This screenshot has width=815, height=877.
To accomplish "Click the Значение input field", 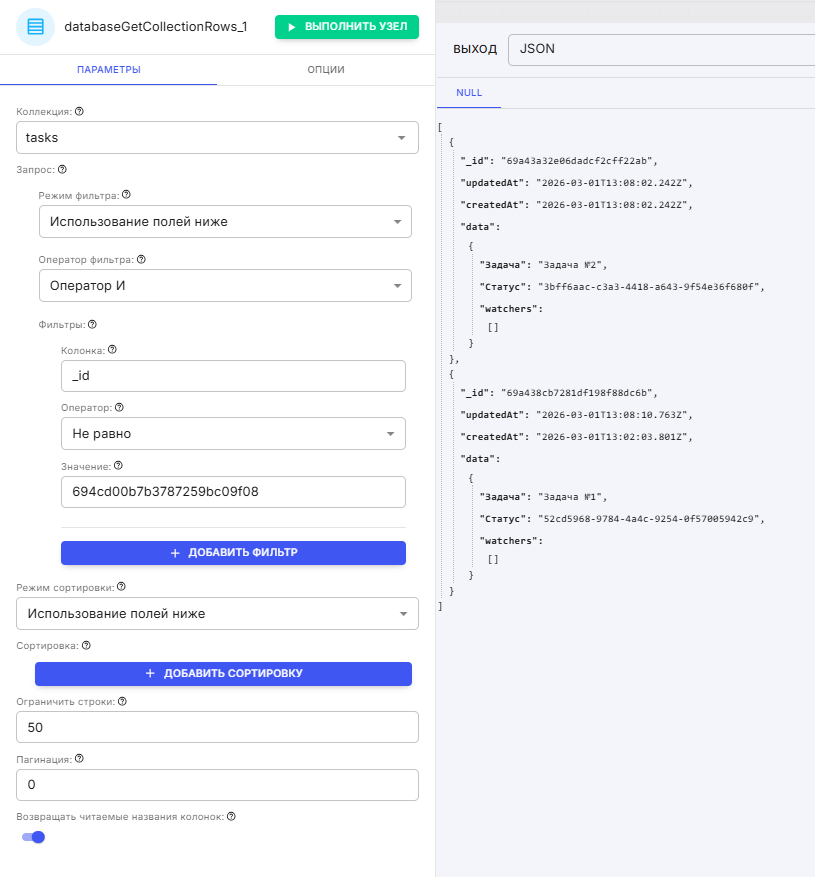I will click(x=233, y=492).
